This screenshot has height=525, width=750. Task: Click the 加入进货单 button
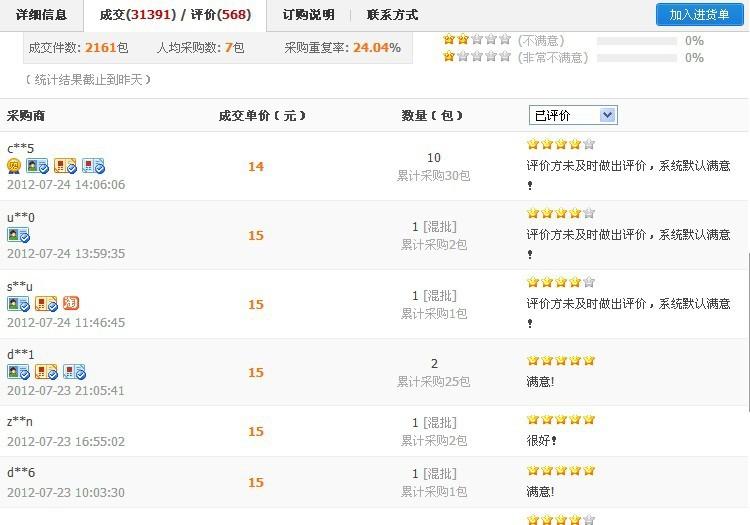(699, 14)
